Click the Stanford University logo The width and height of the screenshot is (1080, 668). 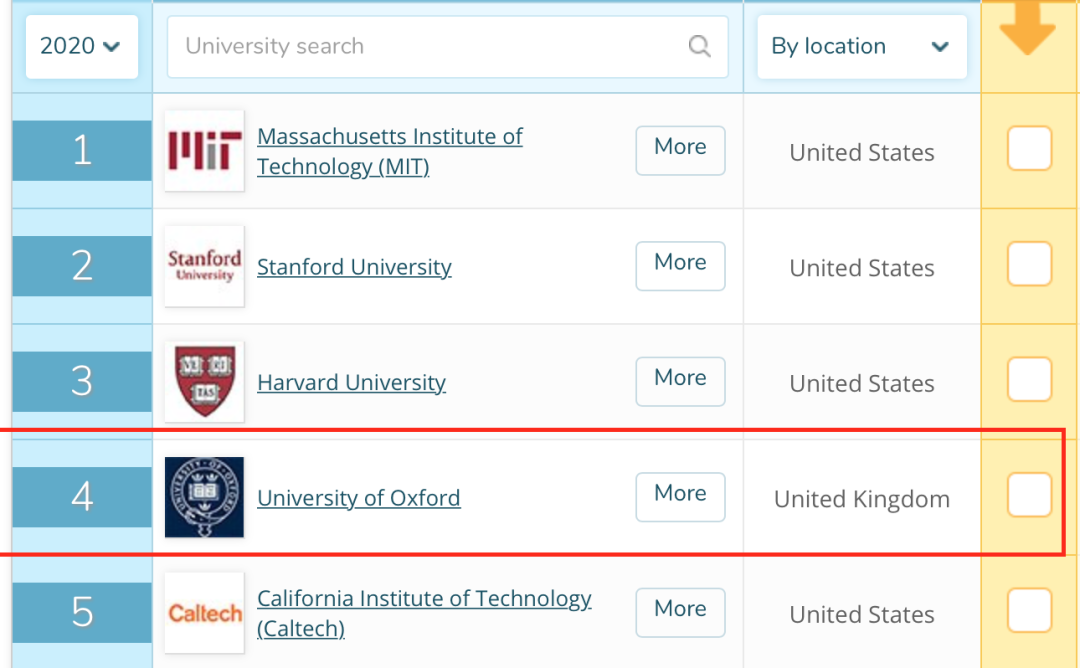click(x=204, y=266)
